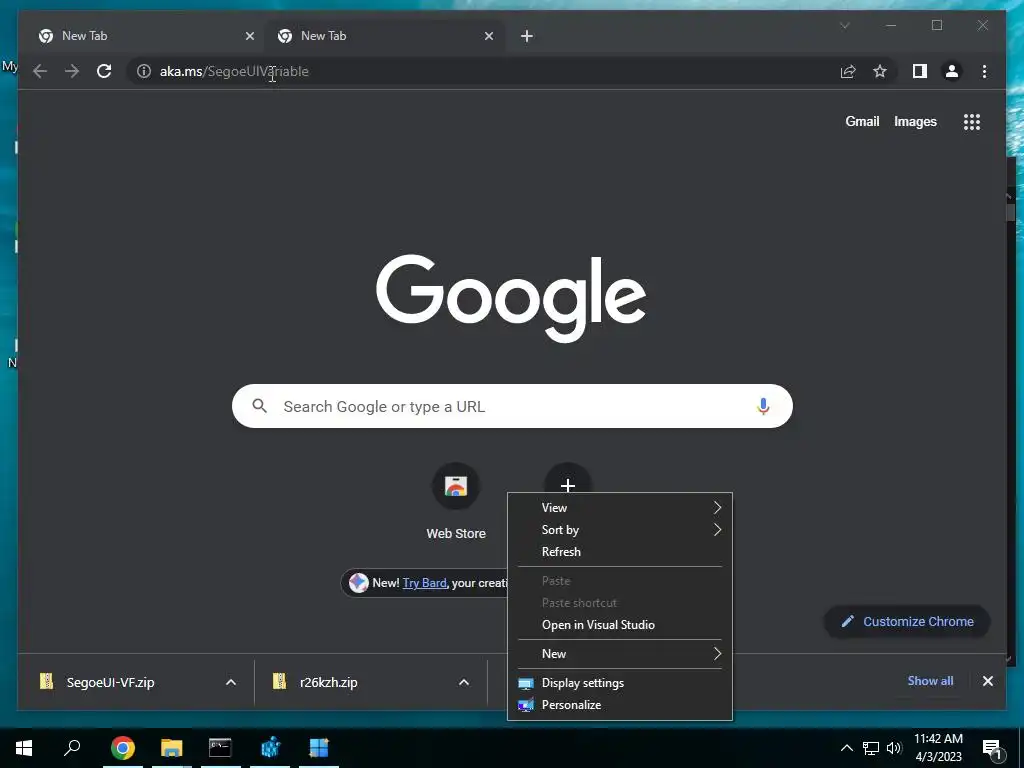The height and width of the screenshot is (768, 1024).
Task: Open the Images link
Action: click(915, 121)
